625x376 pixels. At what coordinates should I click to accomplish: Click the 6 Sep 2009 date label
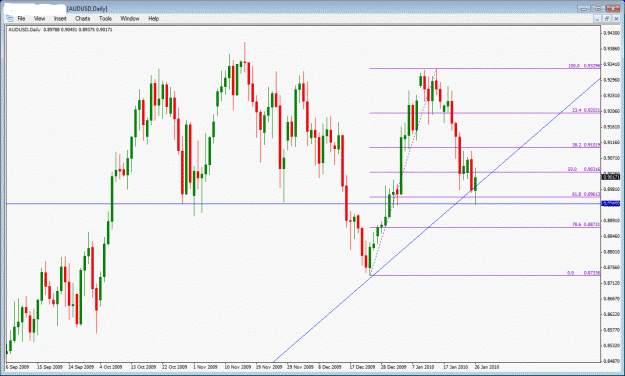(18, 367)
